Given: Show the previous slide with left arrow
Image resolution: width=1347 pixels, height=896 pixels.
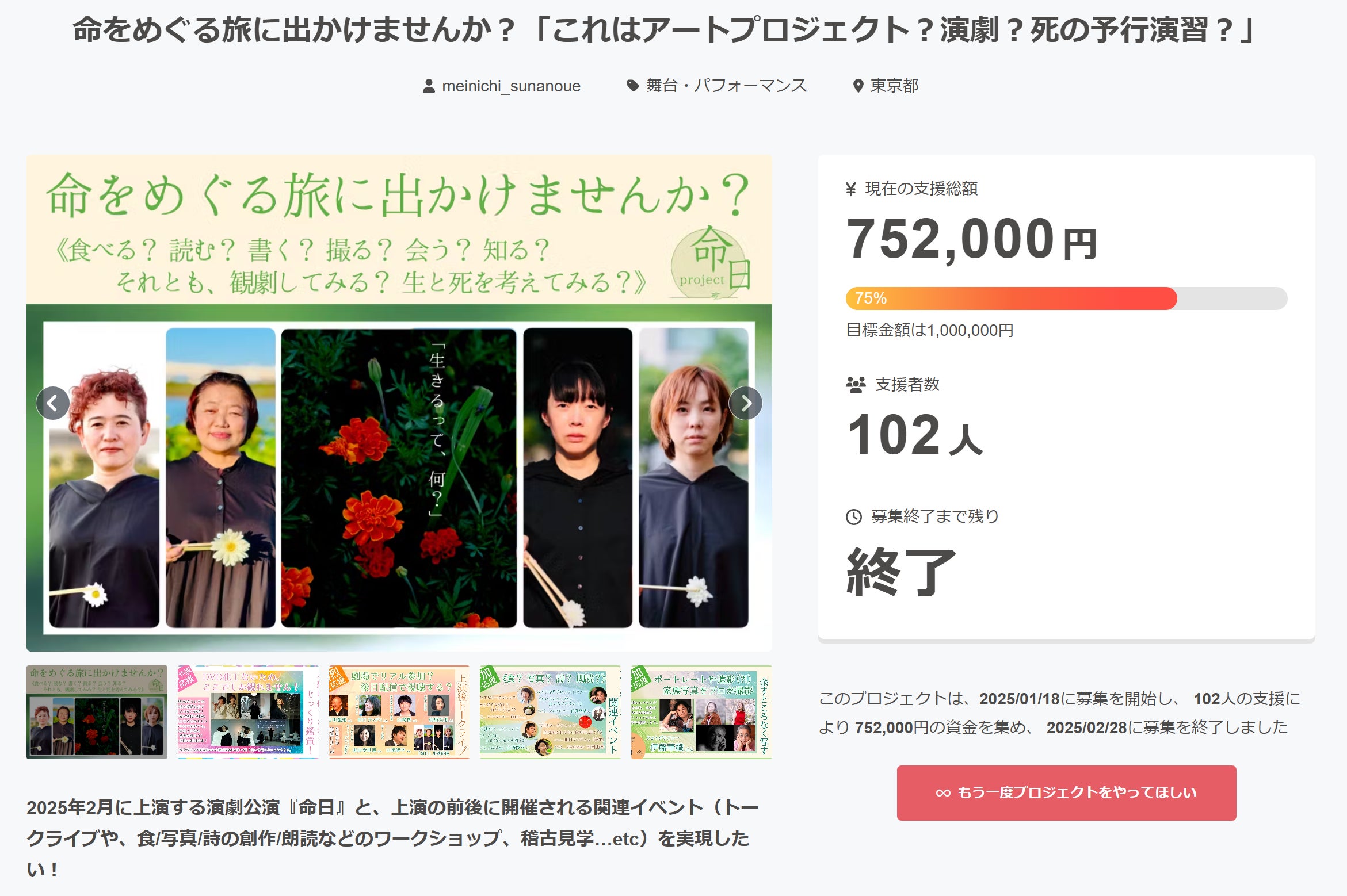Looking at the screenshot, I should point(53,403).
